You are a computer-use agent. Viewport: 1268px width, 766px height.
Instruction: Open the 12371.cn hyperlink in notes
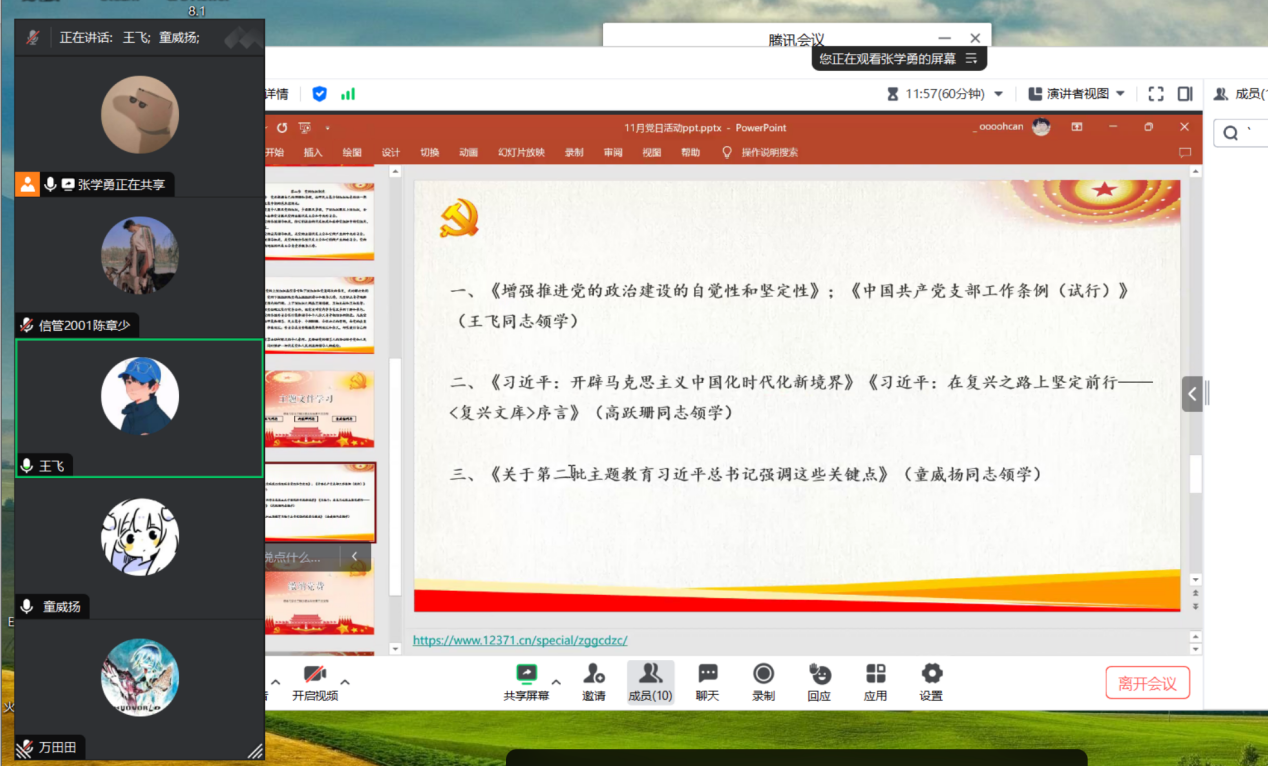[520, 640]
